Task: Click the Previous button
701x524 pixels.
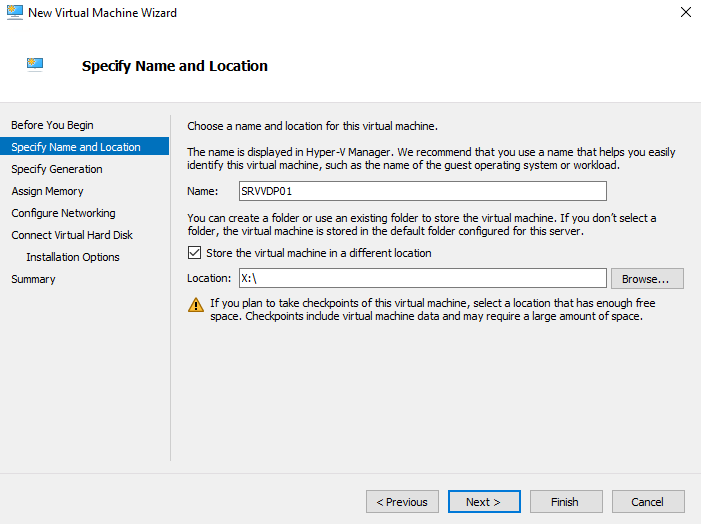Action: [402, 502]
